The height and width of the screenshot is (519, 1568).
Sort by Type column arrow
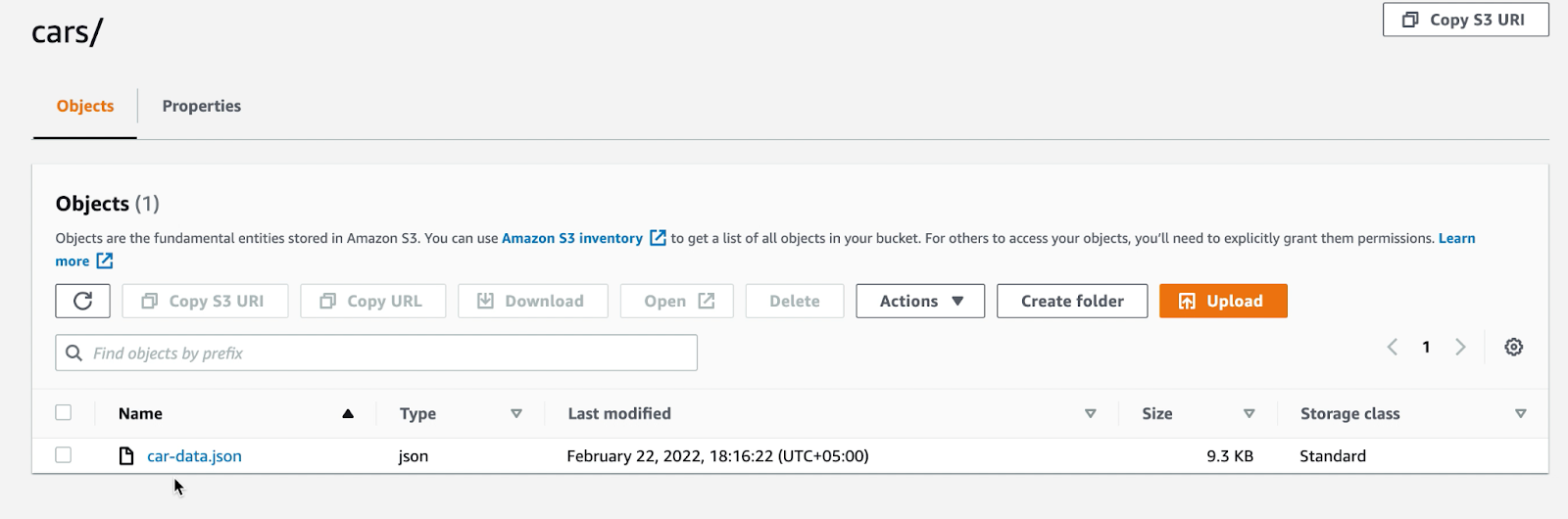click(516, 413)
